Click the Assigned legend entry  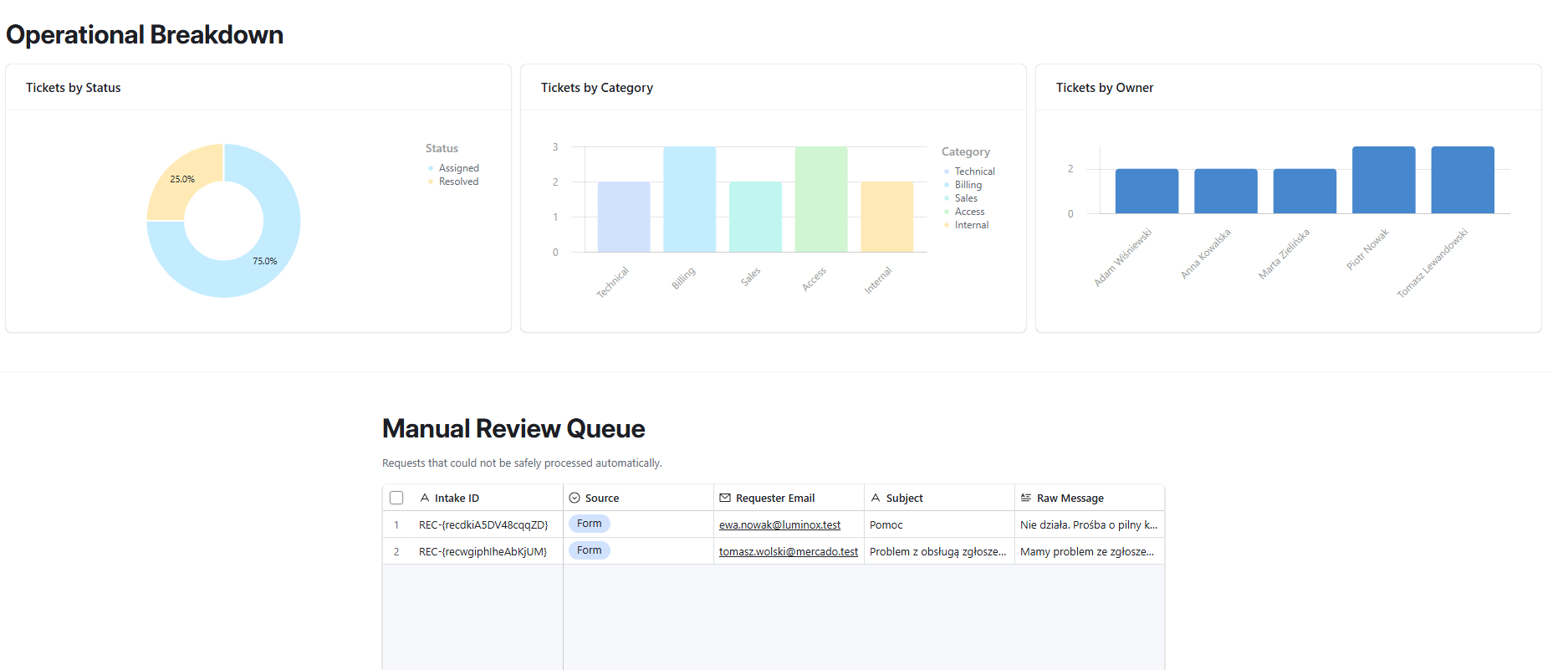tap(453, 168)
